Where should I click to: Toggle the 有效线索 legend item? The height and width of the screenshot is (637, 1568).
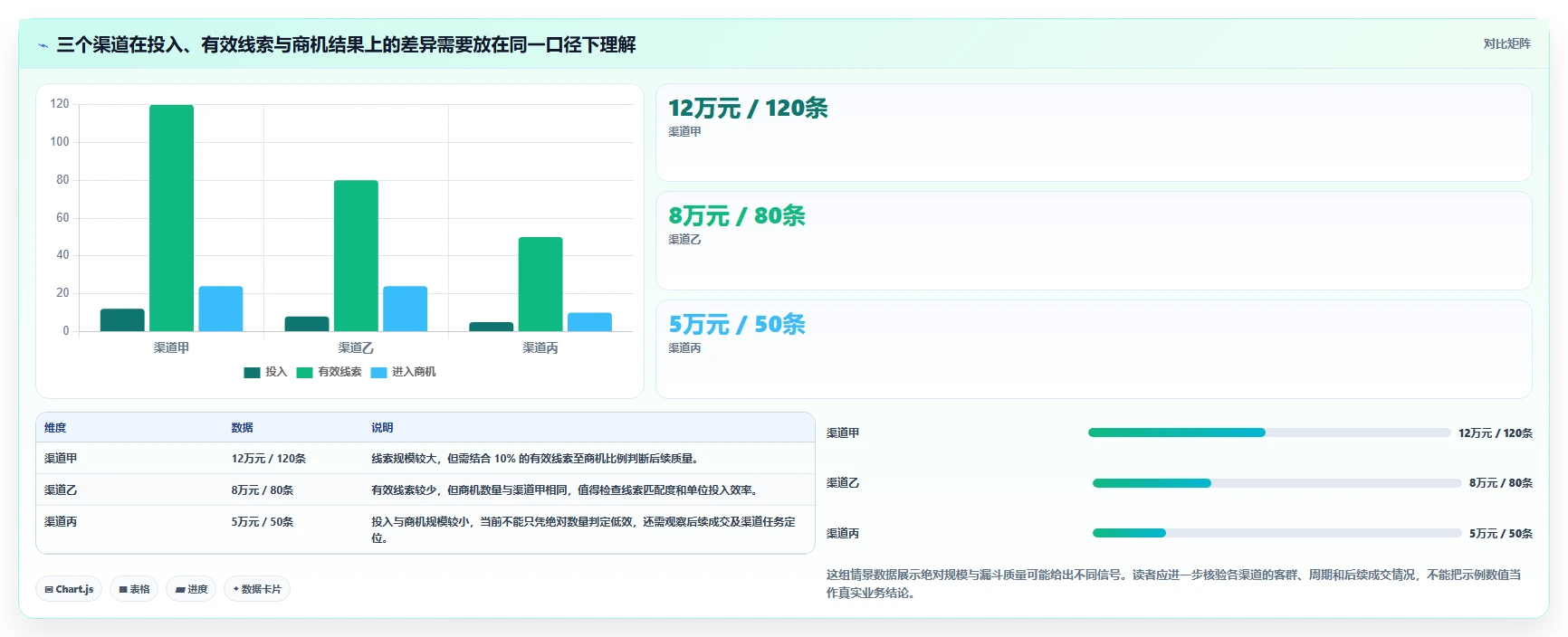click(x=329, y=372)
